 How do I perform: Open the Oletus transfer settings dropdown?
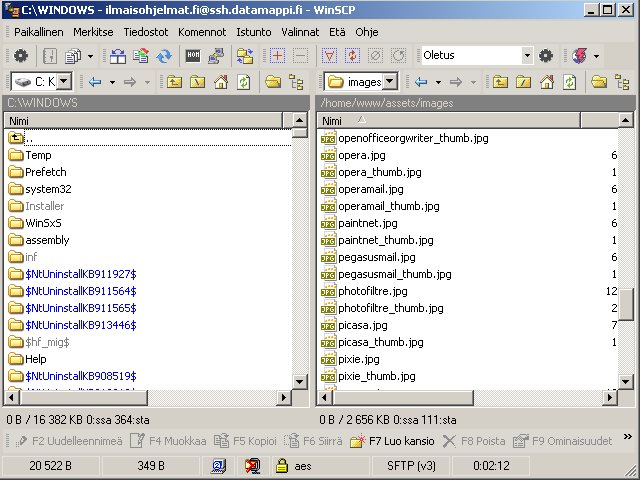coord(527,56)
